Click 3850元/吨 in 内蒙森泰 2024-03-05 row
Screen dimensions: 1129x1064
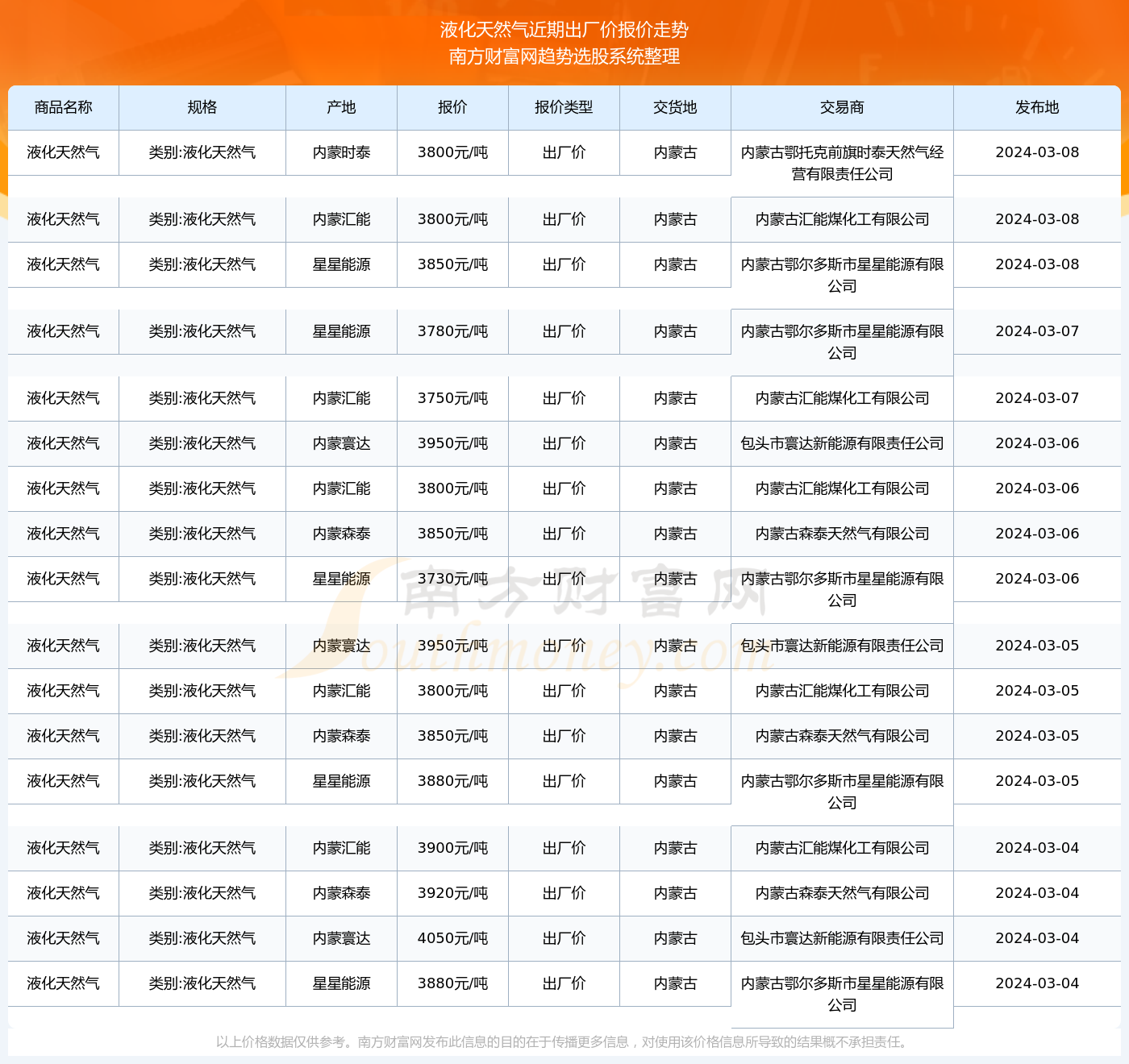[453, 736]
